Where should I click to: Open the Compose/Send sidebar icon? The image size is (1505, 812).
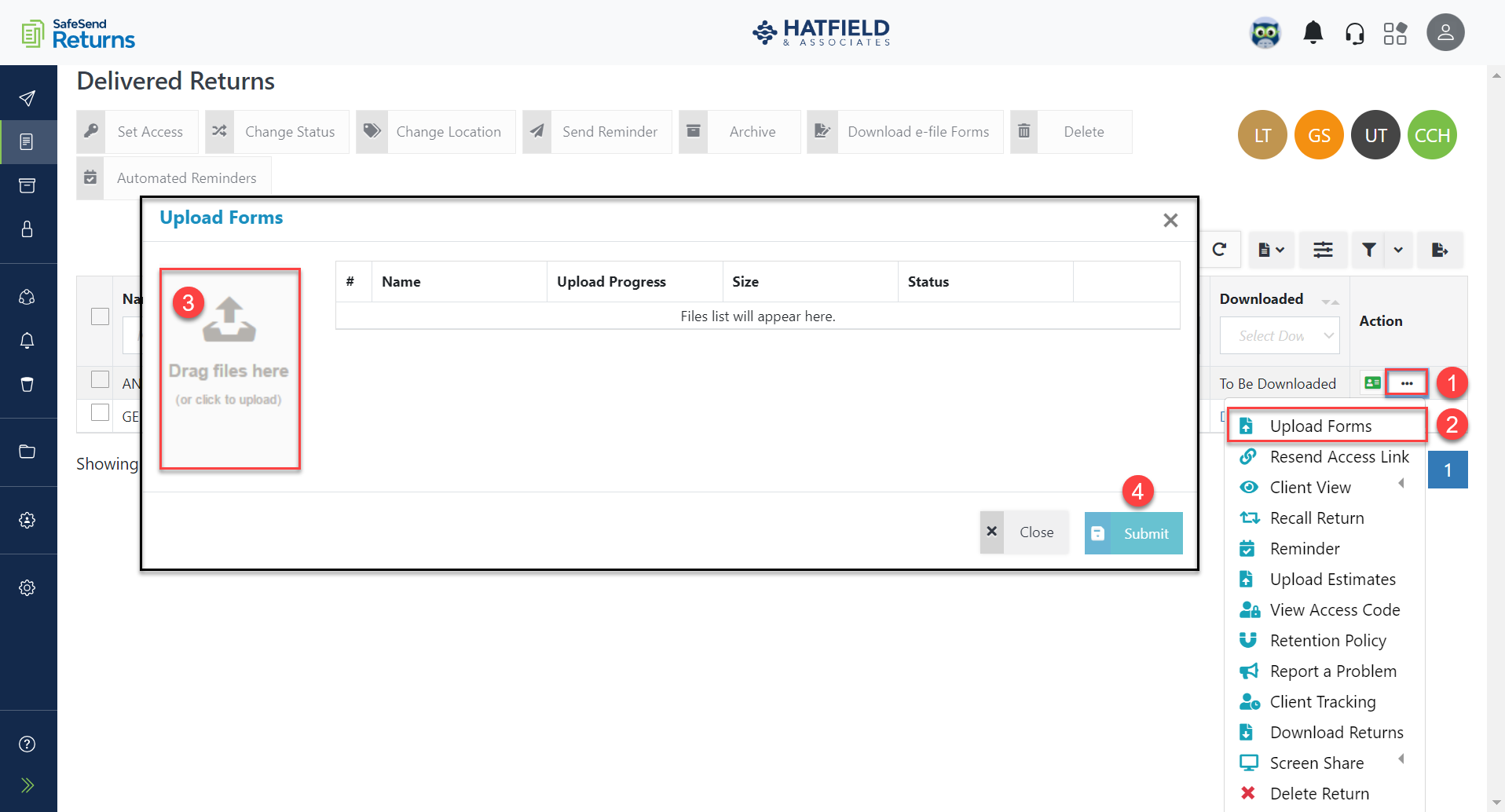(x=28, y=97)
